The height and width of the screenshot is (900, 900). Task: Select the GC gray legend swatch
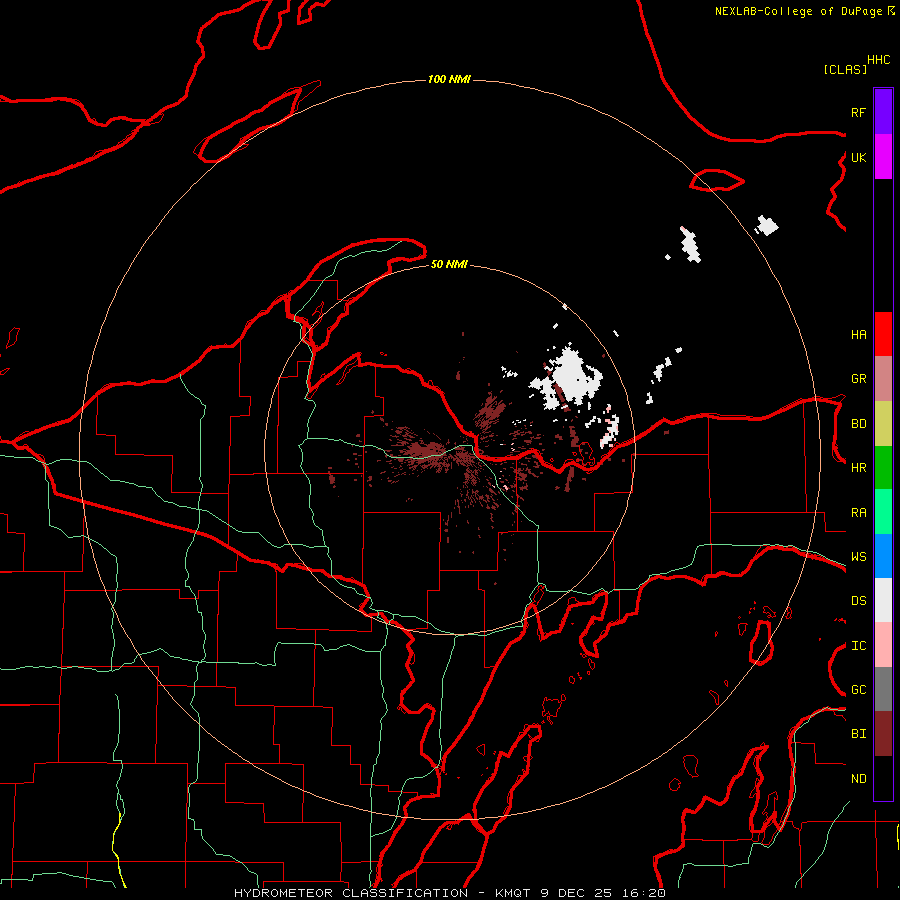[883, 689]
